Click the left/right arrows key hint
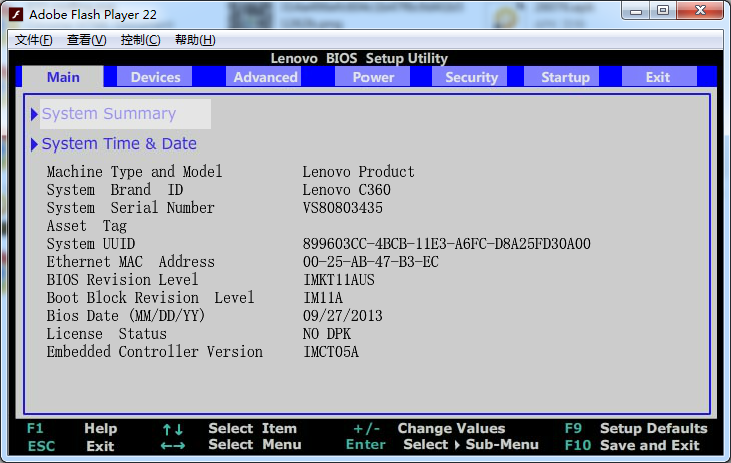 click(x=172, y=446)
